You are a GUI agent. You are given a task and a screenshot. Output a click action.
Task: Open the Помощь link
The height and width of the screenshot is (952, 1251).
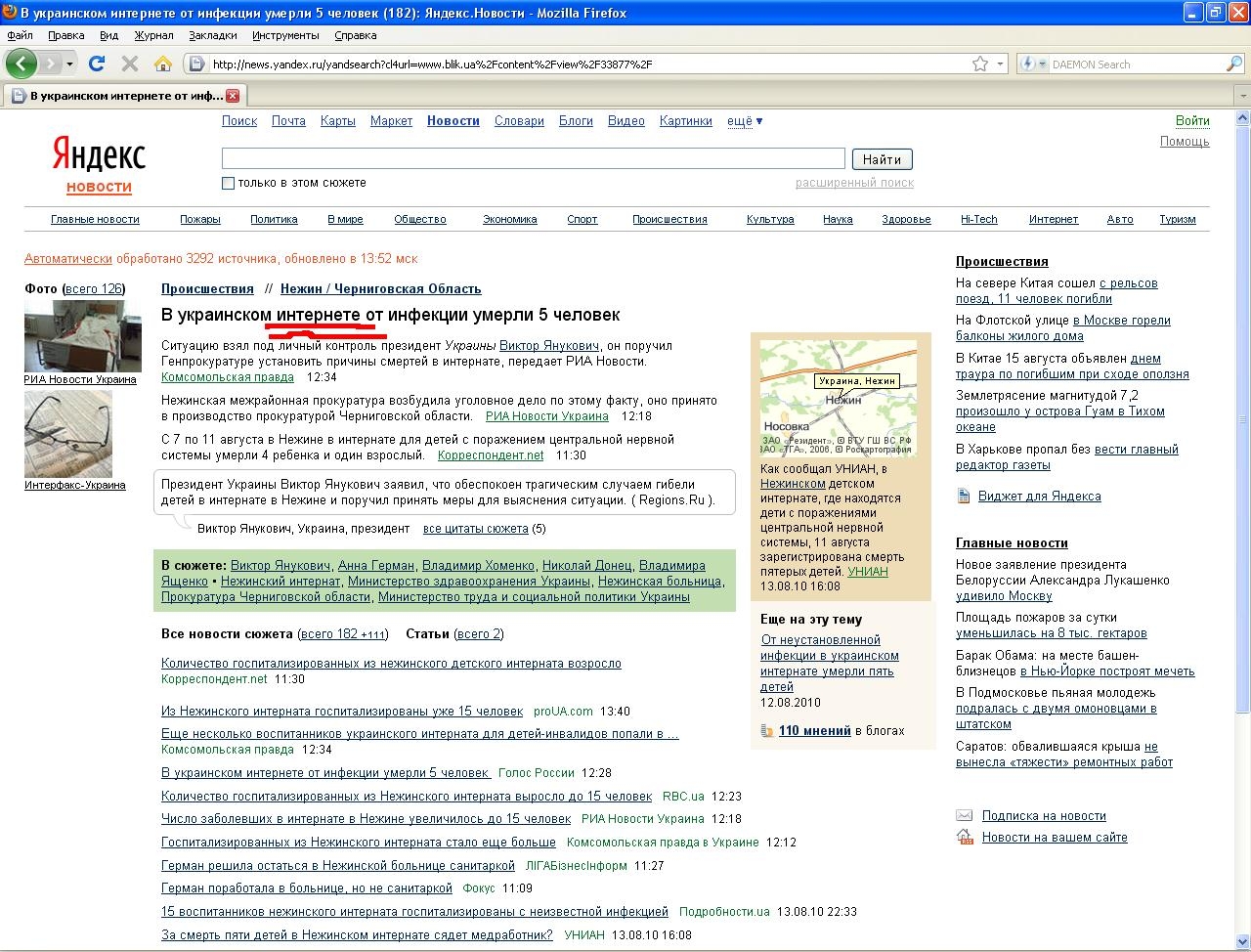[x=1185, y=142]
